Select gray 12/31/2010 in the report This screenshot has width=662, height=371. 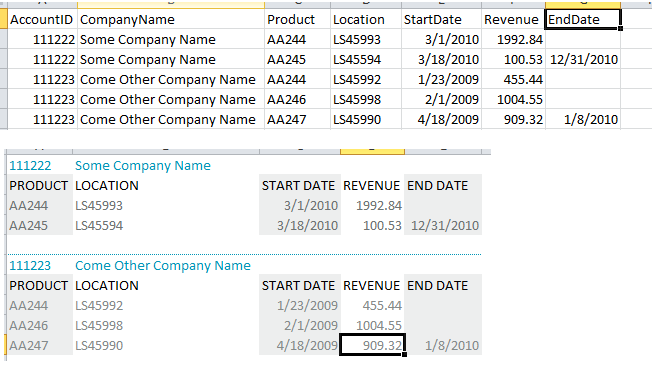[445, 225]
